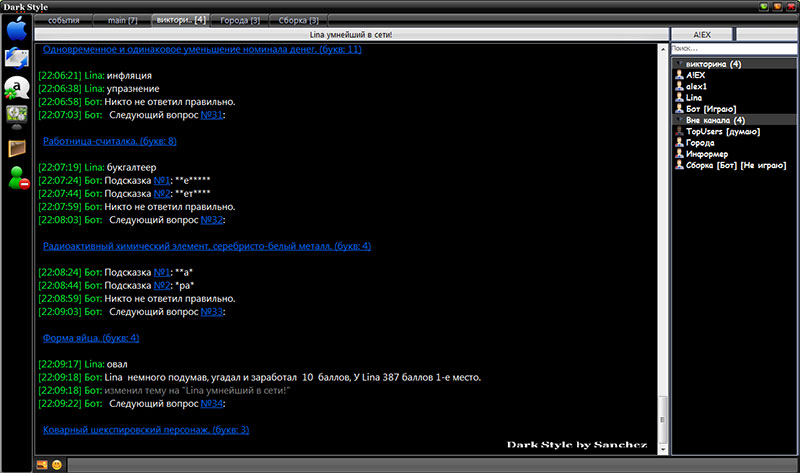Collapse the викторина (4) user group
The width and height of the screenshot is (800, 473).
tap(679, 64)
